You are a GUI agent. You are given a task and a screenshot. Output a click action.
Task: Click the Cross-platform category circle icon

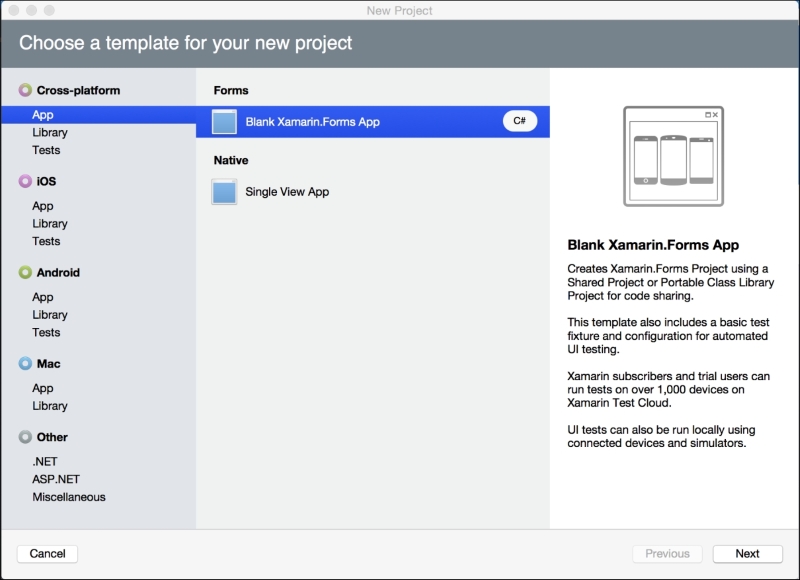click(x=25, y=90)
